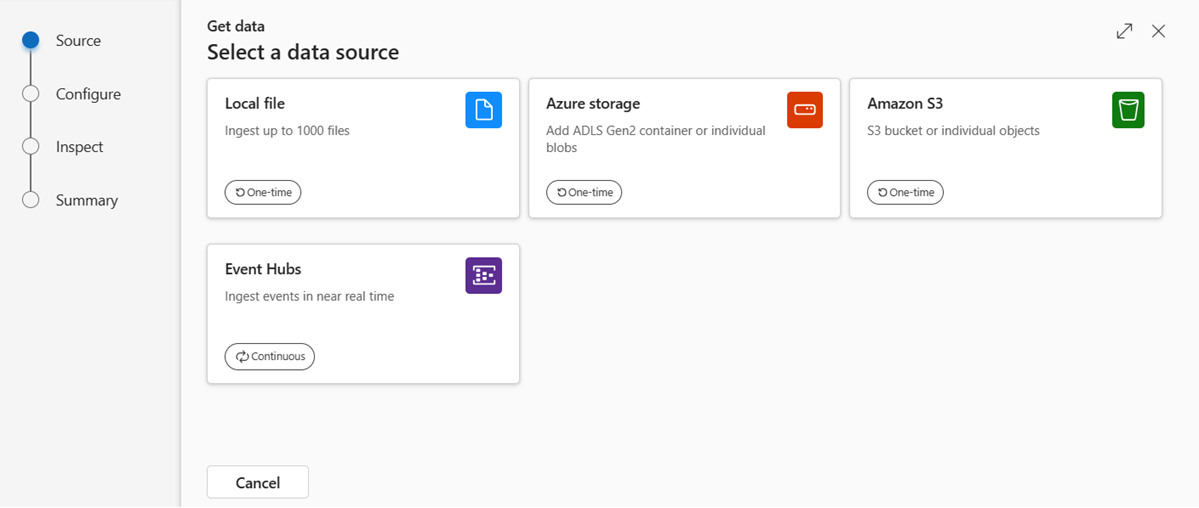Screen dimensions: 1199x508
Task: Click the purple Event Hubs icon
Action: click(483, 275)
